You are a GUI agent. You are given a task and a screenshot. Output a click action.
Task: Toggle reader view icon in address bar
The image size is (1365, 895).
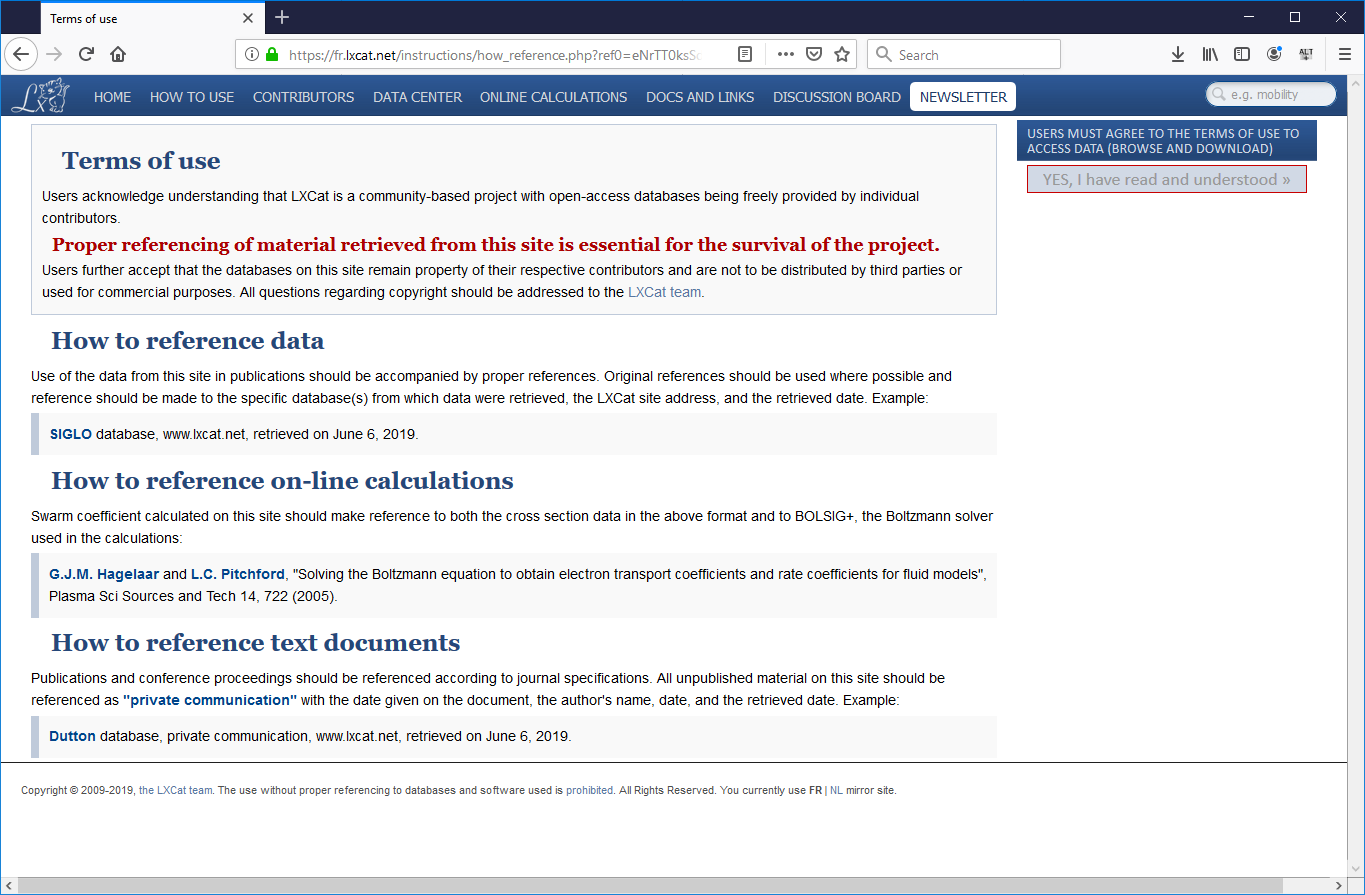click(x=745, y=54)
